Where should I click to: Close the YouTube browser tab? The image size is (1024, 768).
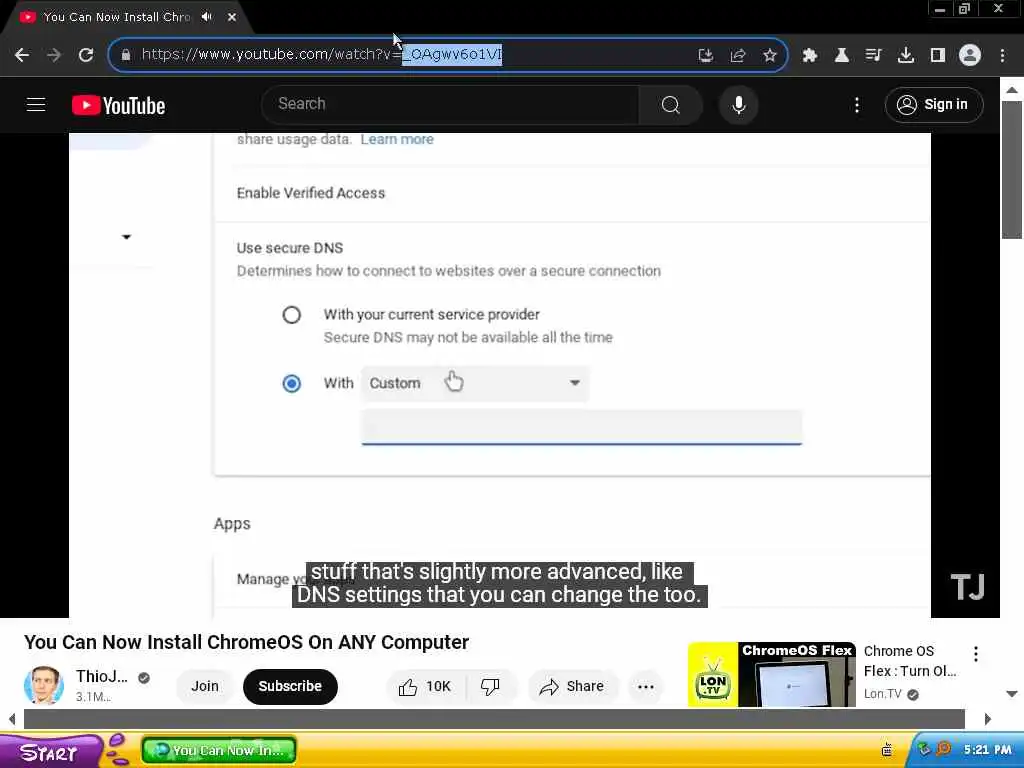pos(232,17)
